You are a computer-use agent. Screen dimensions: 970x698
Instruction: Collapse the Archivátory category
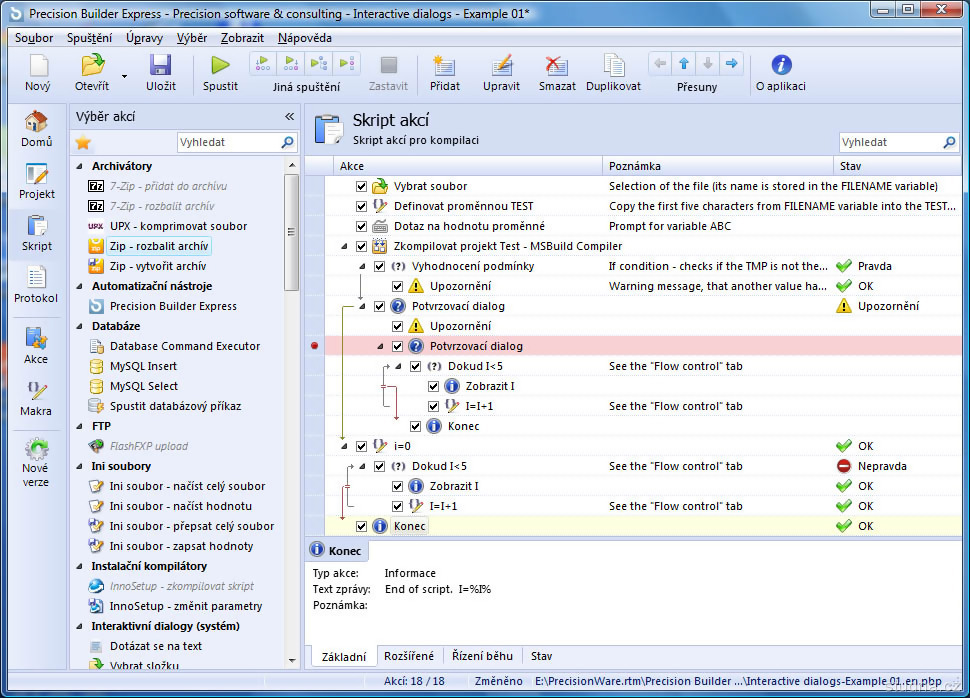click(80, 166)
